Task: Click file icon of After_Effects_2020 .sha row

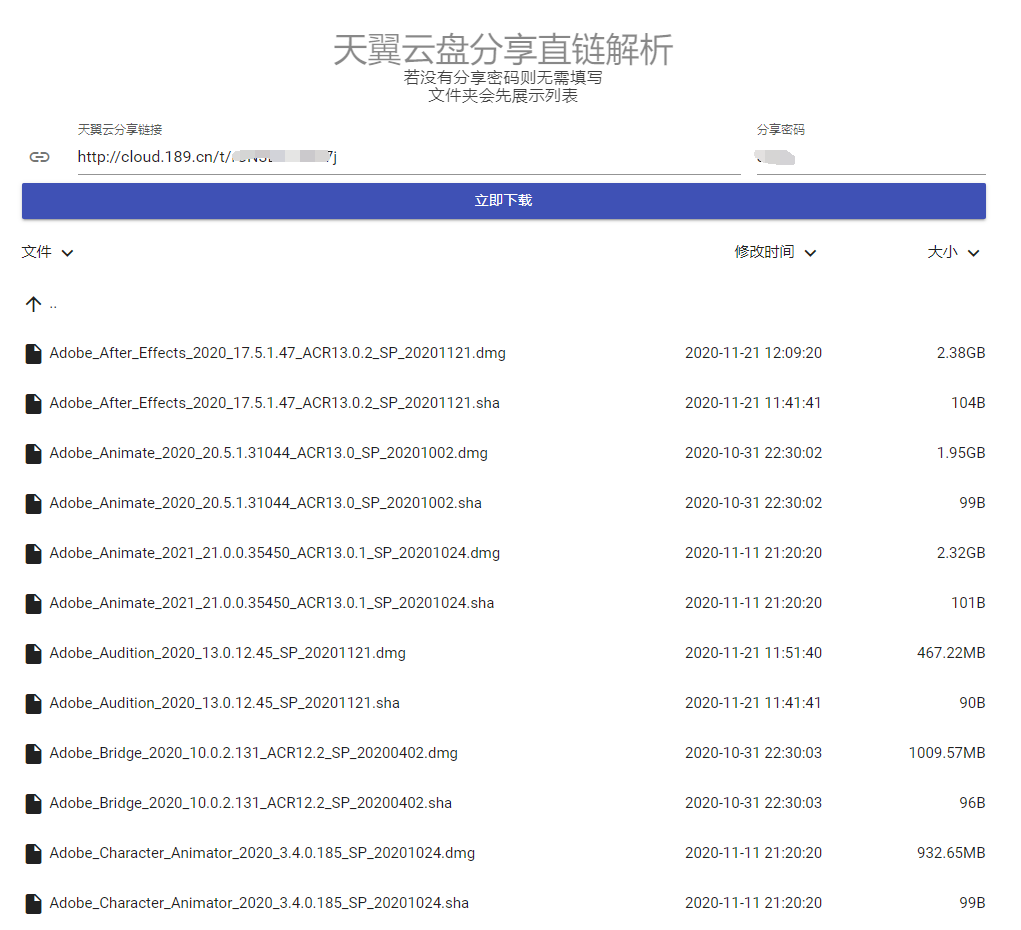Action: [33, 404]
